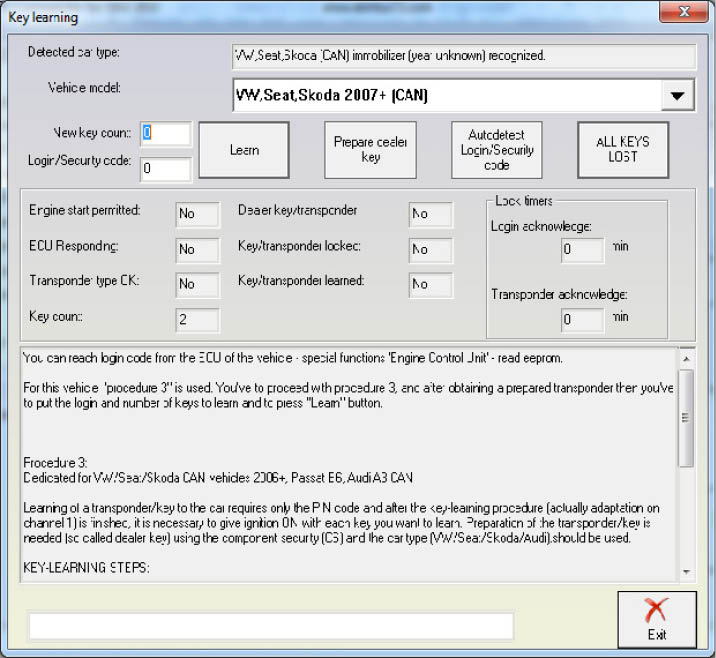Click the Key/transponder locked value box
This screenshot has width=716, height=658.
pyautogui.click(x=430, y=249)
